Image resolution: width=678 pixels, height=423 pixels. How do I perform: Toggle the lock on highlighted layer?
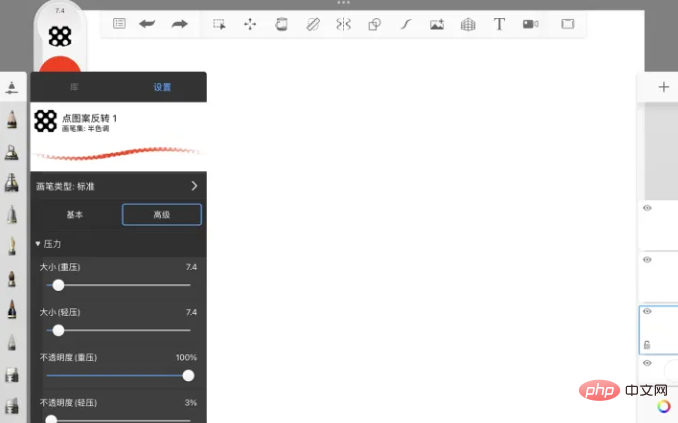(x=647, y=345)
